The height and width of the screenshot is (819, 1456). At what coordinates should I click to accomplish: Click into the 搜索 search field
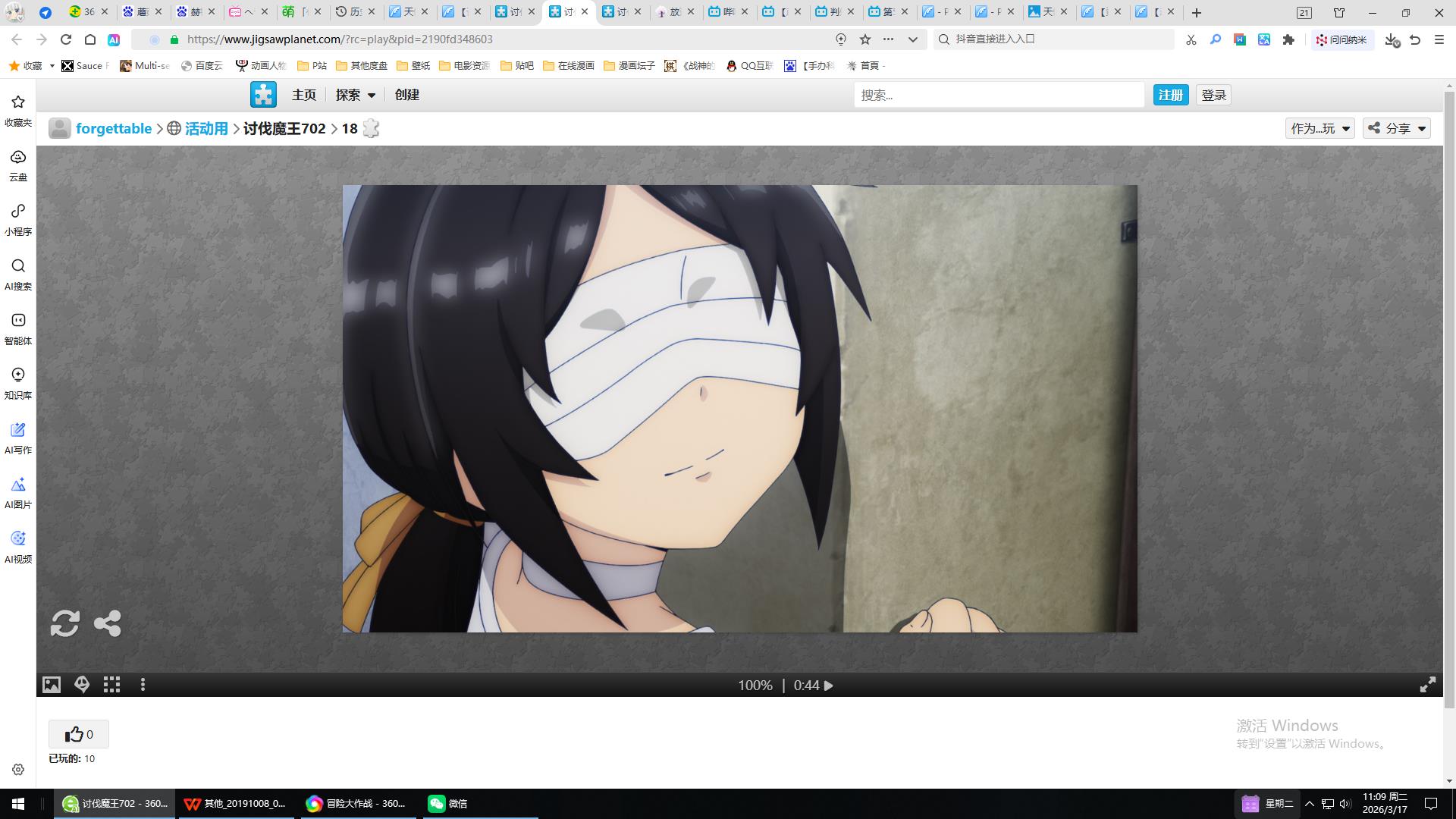pyautogui.click(x=998, y=95)
